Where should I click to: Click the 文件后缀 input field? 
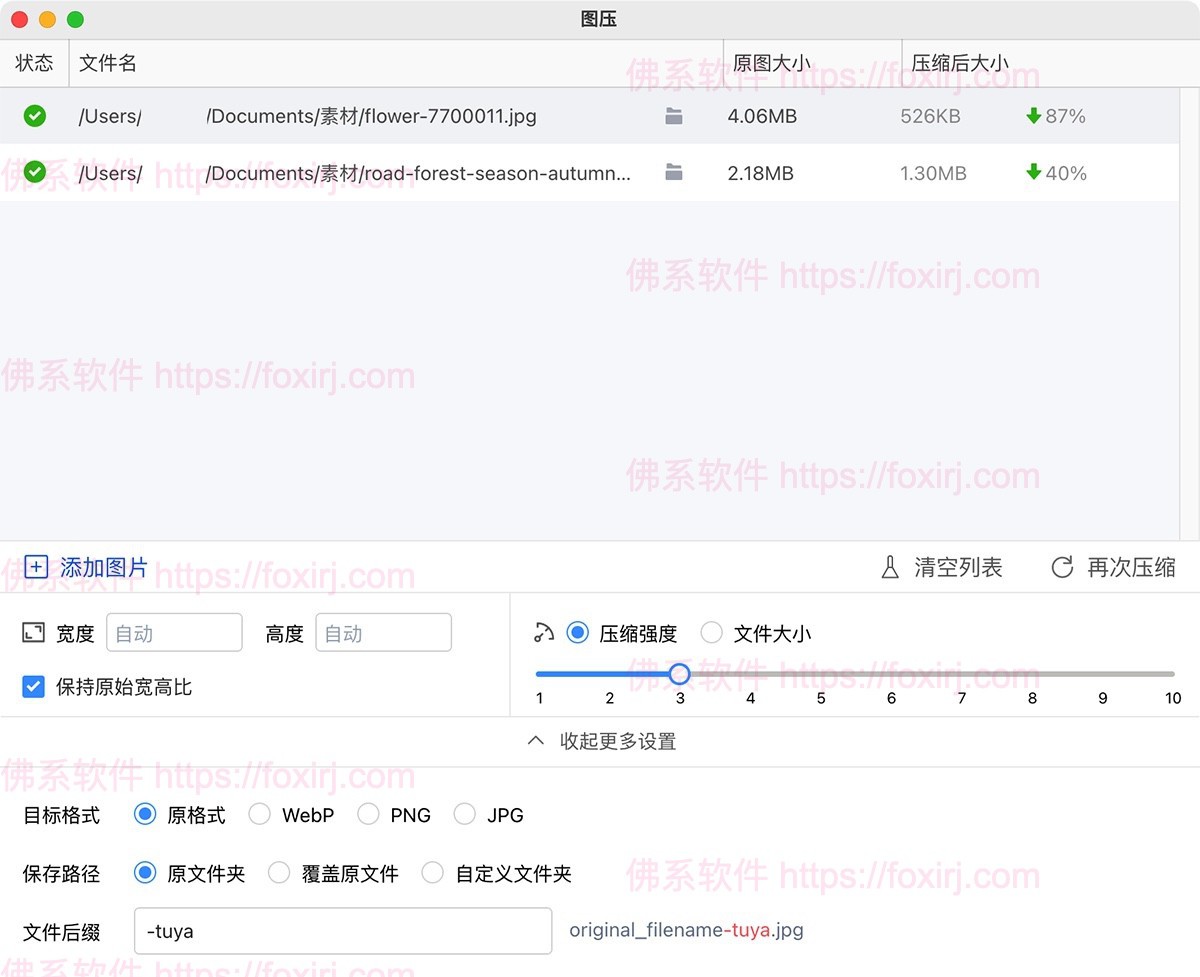click(x=342, y=931)
